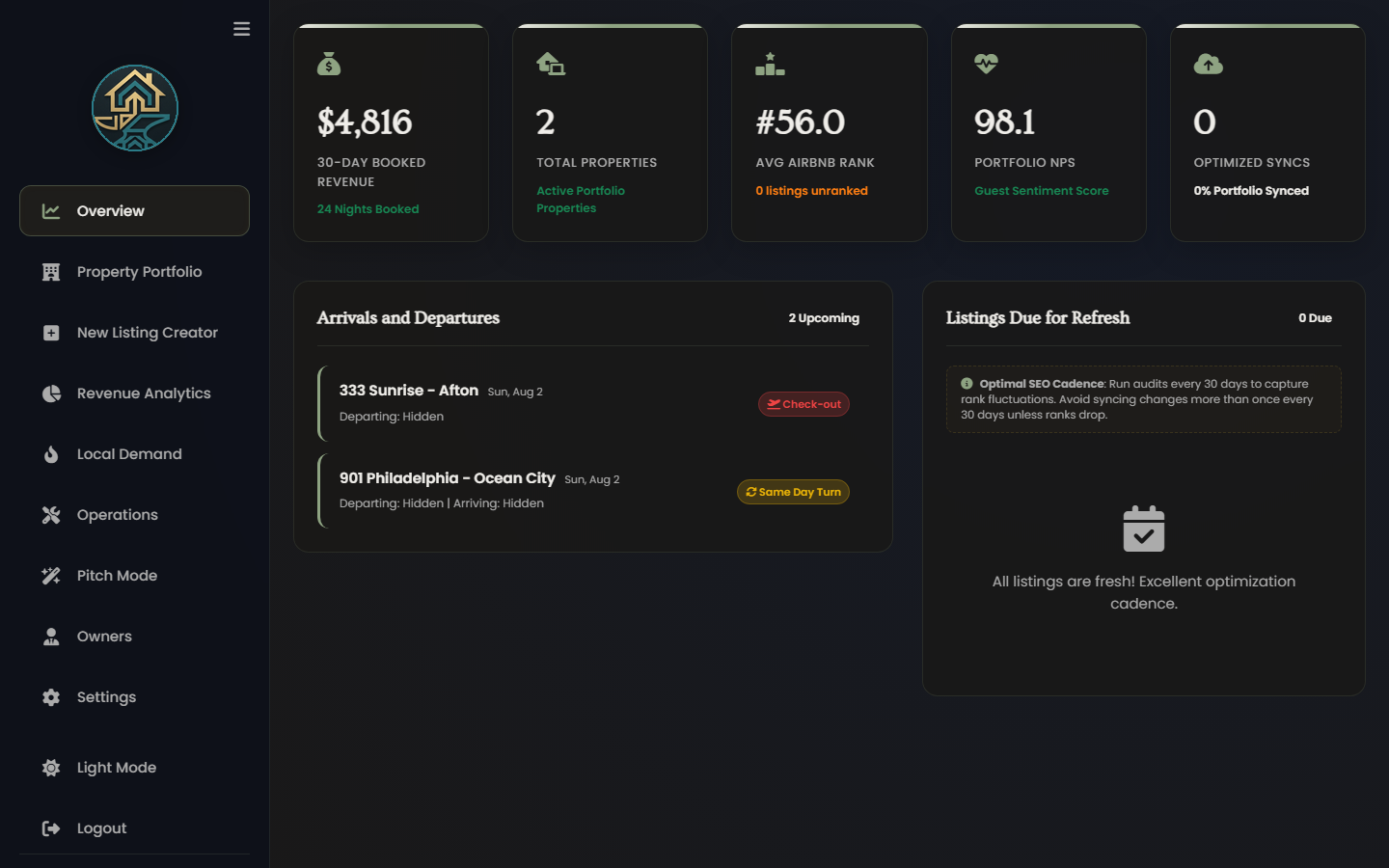Click 0 listings unranked text
Viewport: 1389px width, 868px height.
click(x=811, y=191)
